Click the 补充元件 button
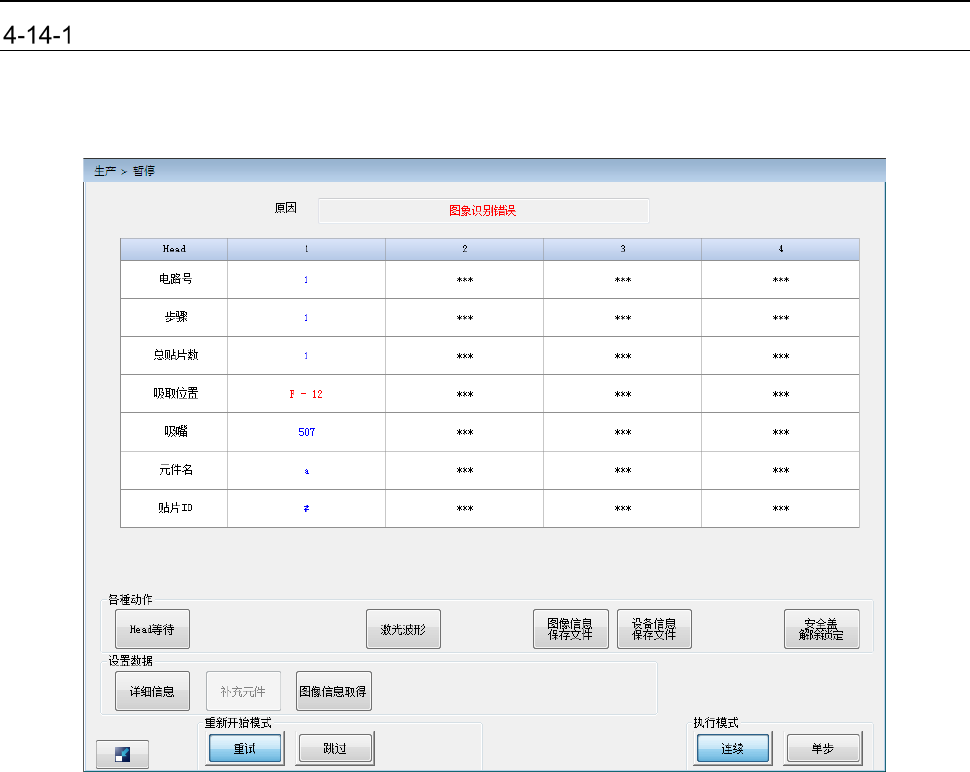This screenshot has width=970, height=772. [243, 691]
